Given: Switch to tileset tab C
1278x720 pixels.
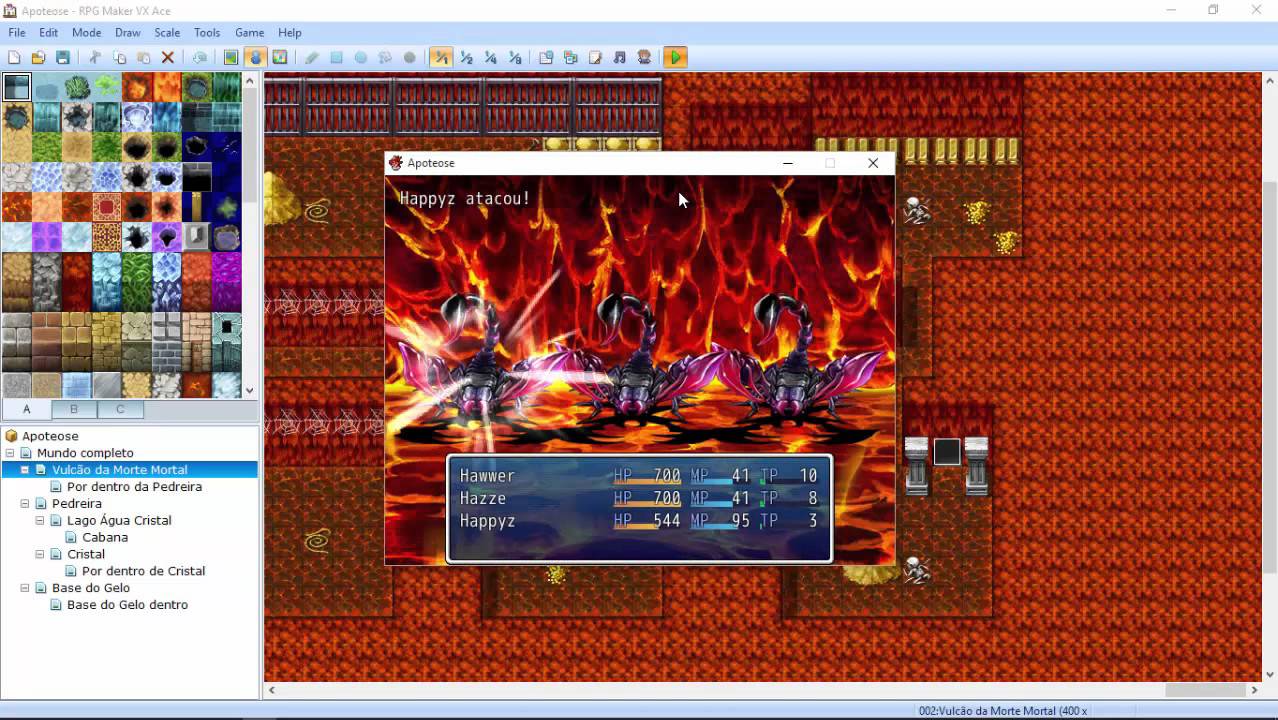Looking at the screenshot, I should pos(120,409).
